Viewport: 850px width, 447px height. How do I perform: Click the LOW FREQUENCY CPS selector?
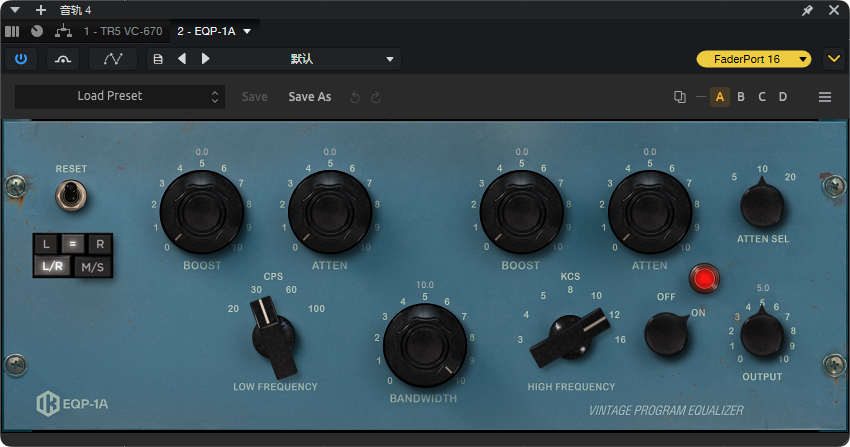[274, 337]
